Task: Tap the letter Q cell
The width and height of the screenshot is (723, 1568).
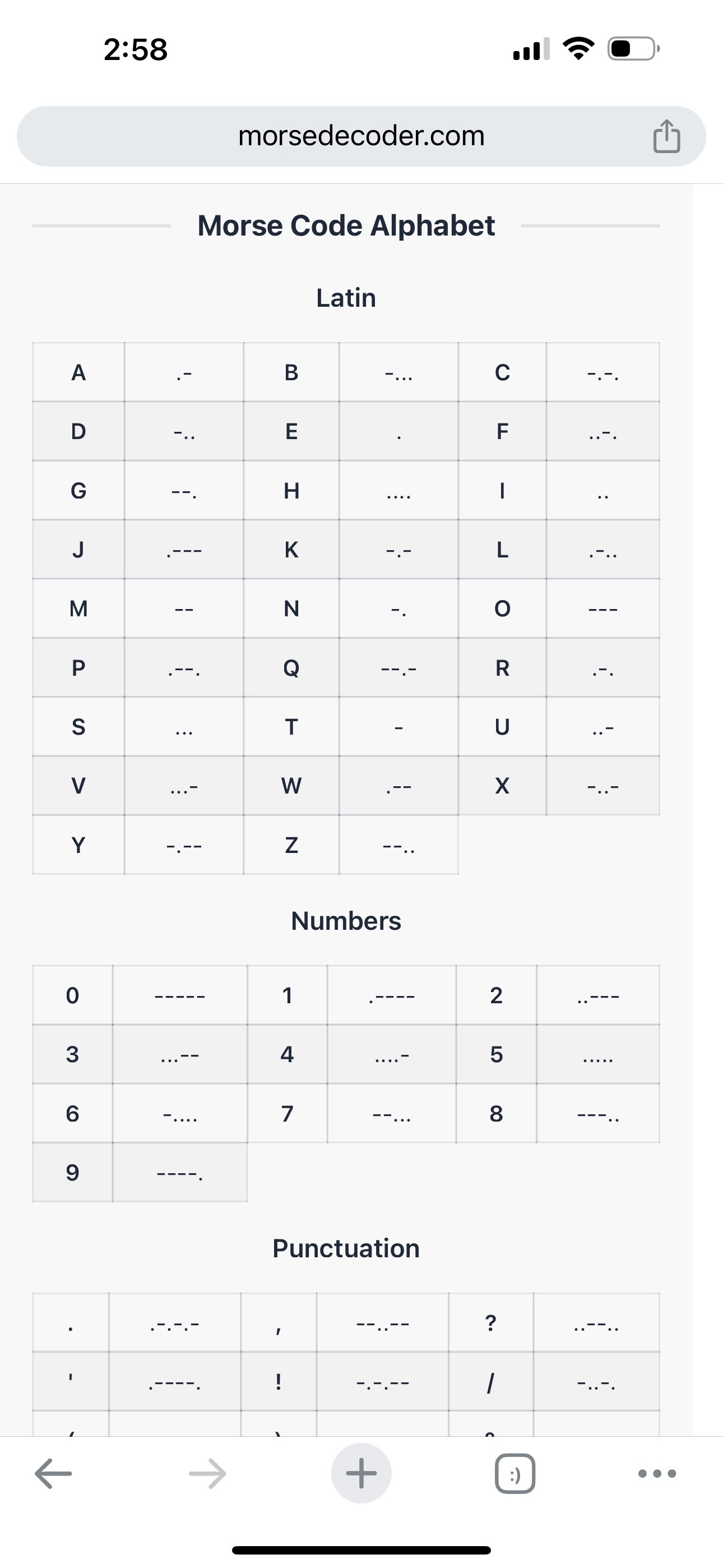Action: click(x=291, y=668)
